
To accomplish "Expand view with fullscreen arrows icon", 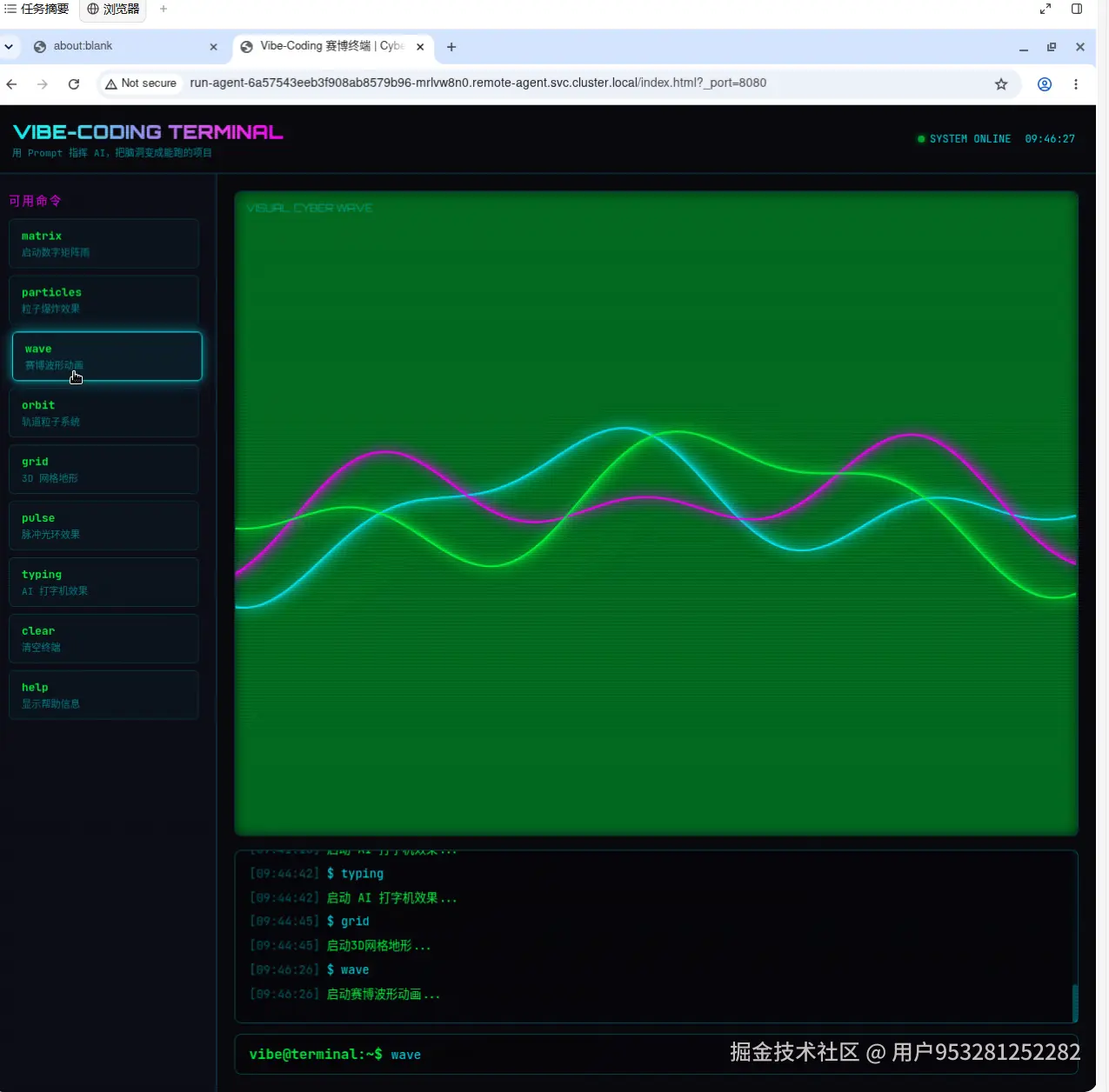I will (1046, 9).
